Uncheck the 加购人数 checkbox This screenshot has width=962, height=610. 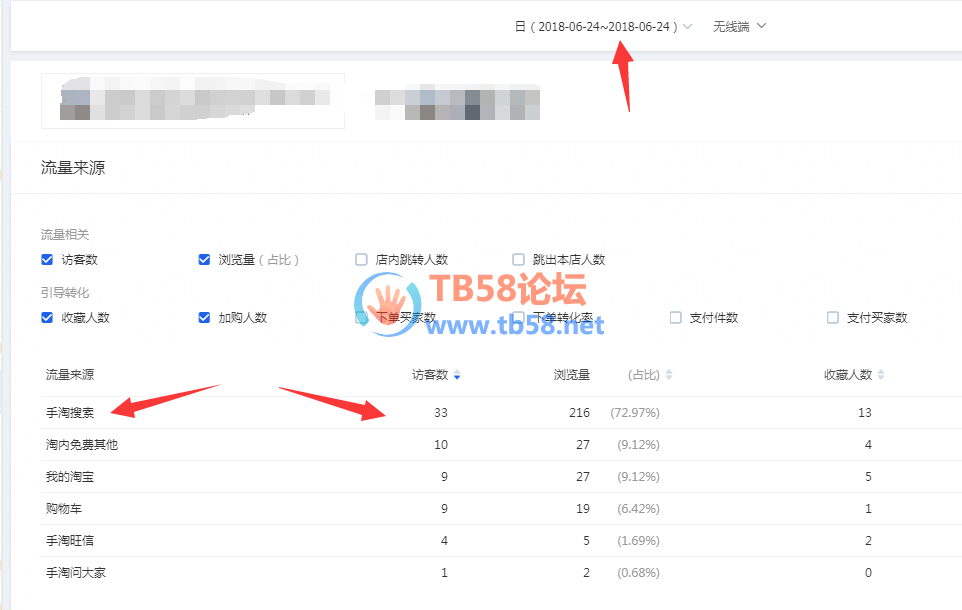[x=205, y=318]
